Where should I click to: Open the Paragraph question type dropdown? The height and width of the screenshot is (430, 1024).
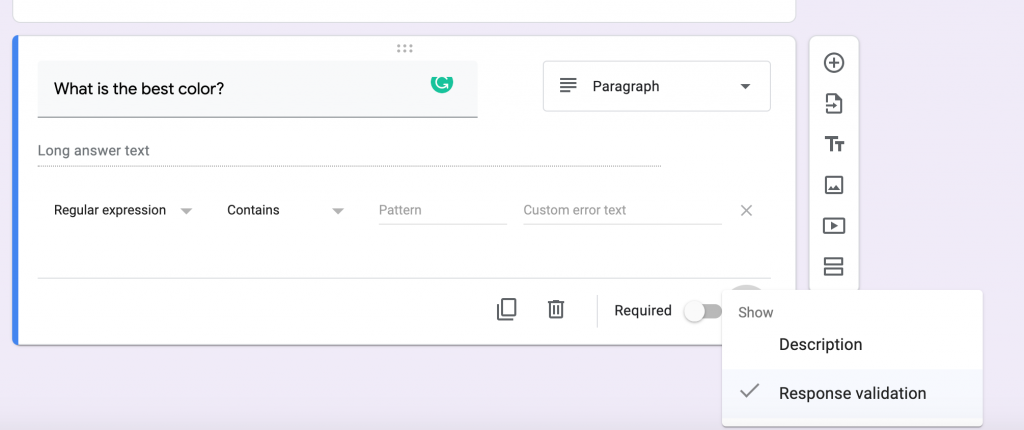click(657, 86)
